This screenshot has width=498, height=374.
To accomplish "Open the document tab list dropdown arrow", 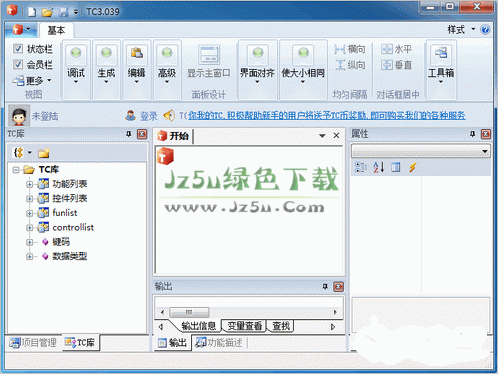I will [x=322, y=136].
